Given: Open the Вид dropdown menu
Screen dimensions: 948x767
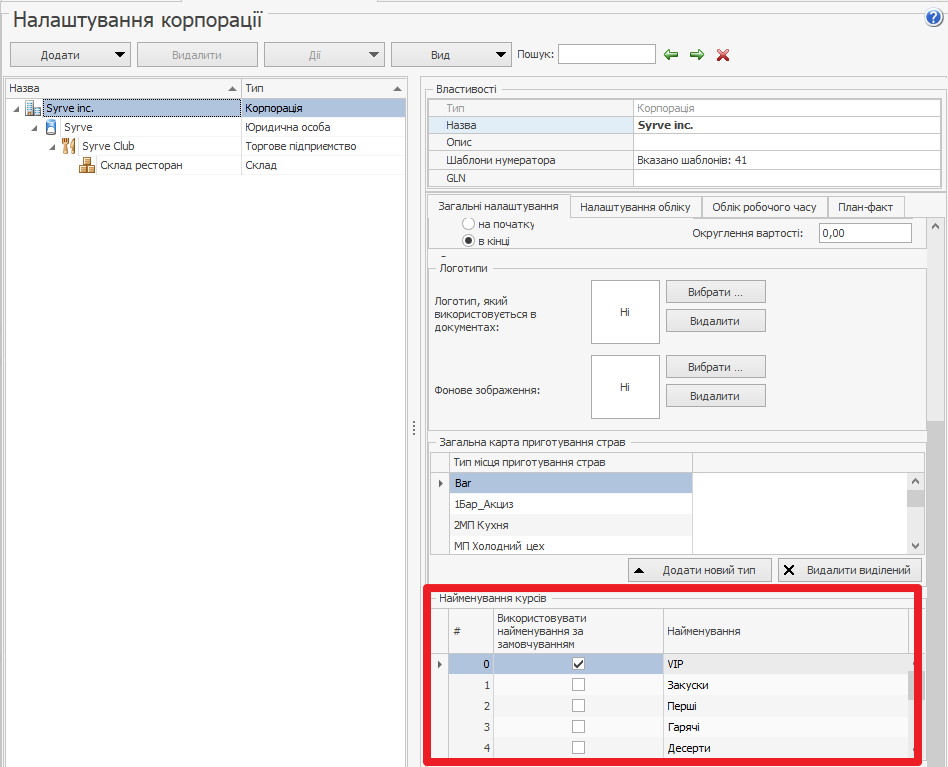Looking at the screenshot, I should coord(451,55).
